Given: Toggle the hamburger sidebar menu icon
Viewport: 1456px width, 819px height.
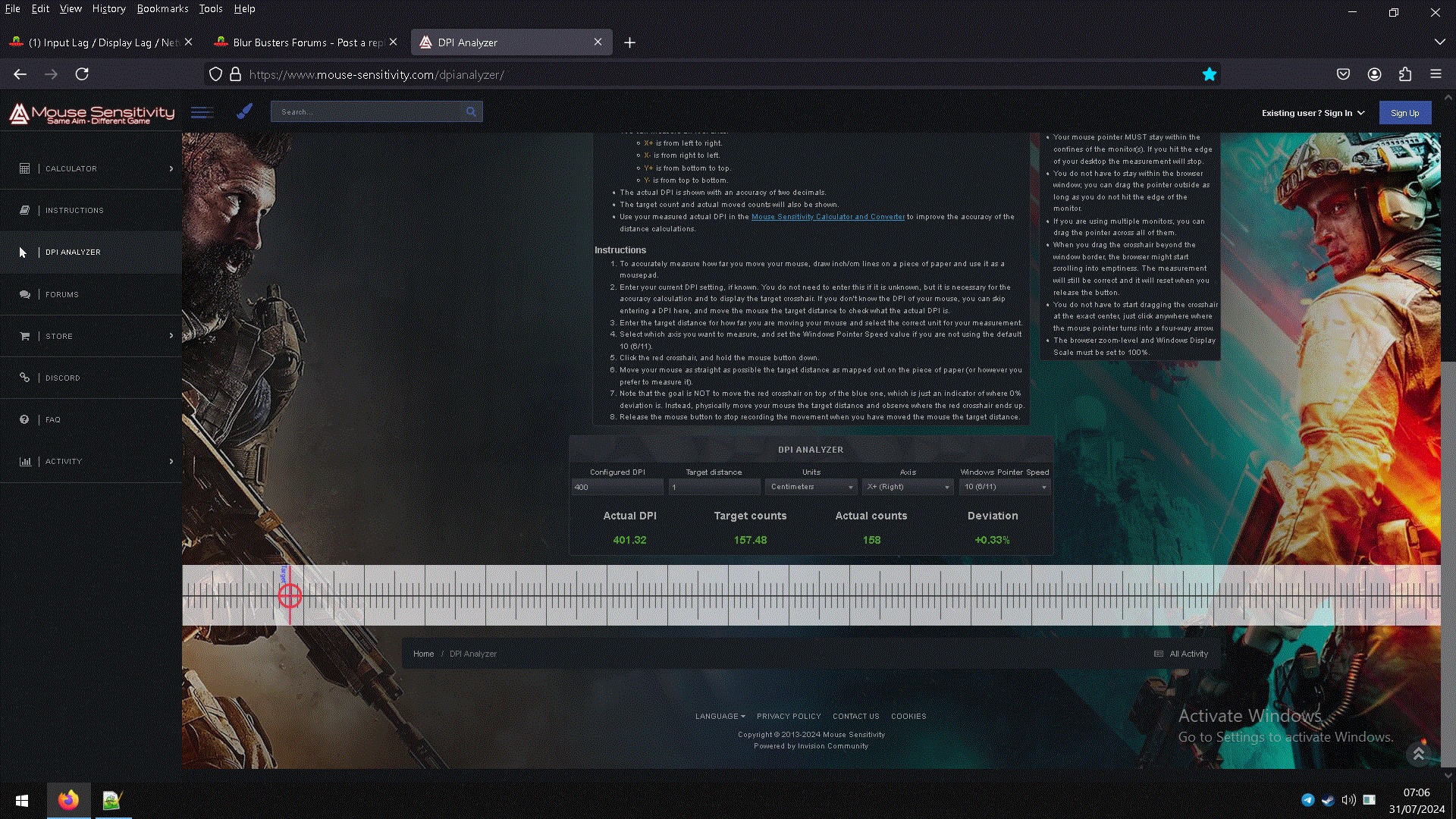Looking at the screenshot, I should (x=202, y=112).
